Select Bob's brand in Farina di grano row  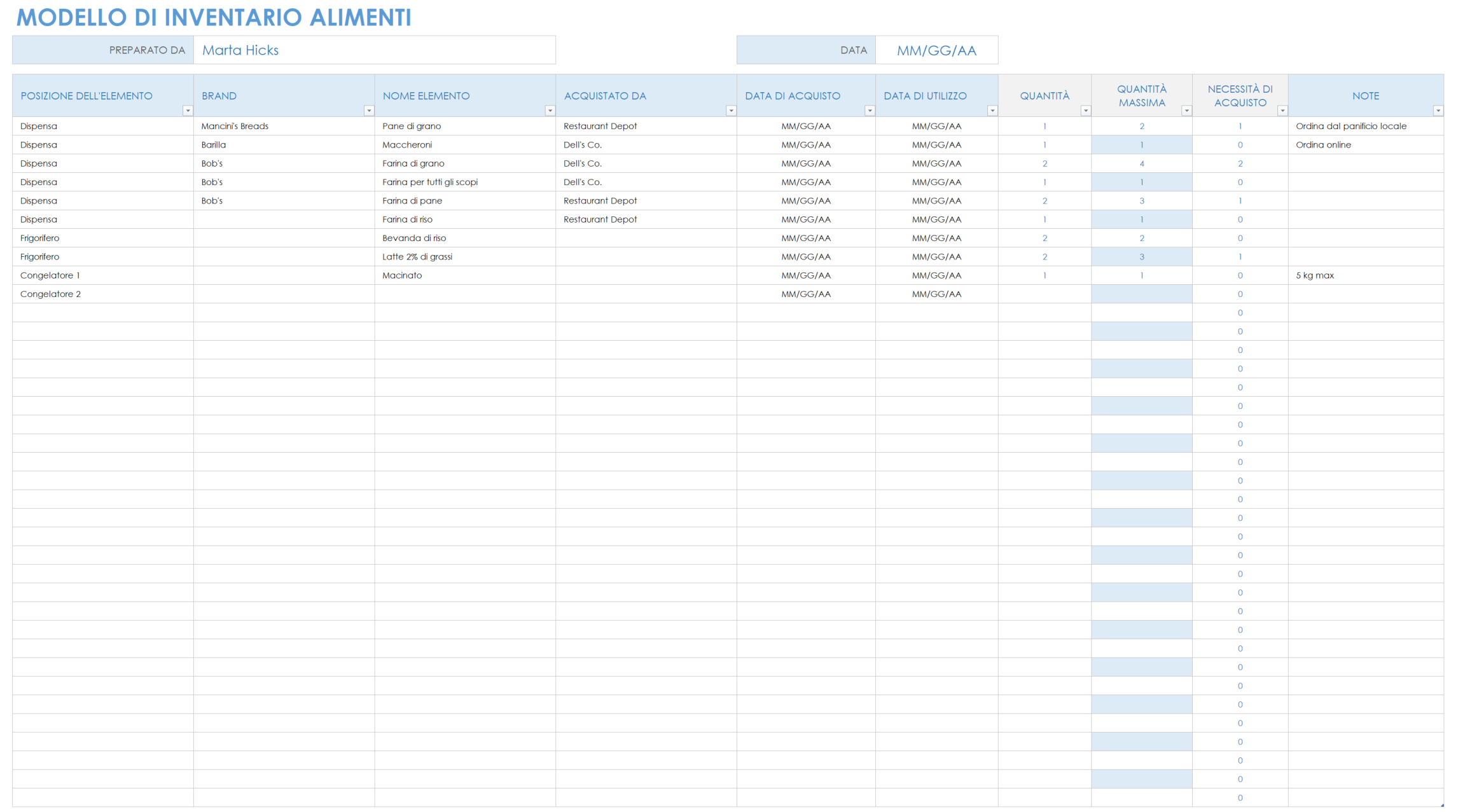coord(284,163)
